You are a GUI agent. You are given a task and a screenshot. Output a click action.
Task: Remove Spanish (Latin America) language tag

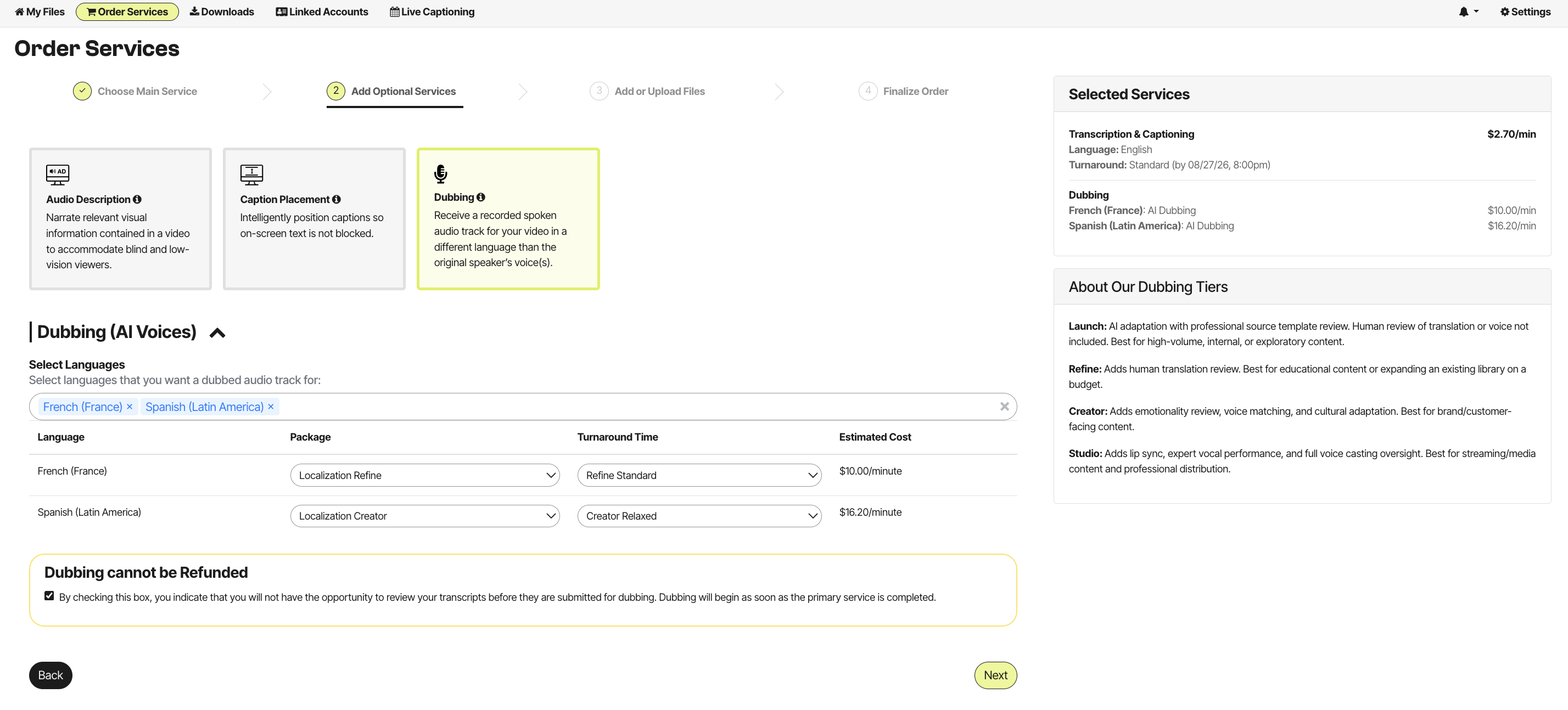tap(271, 407)
